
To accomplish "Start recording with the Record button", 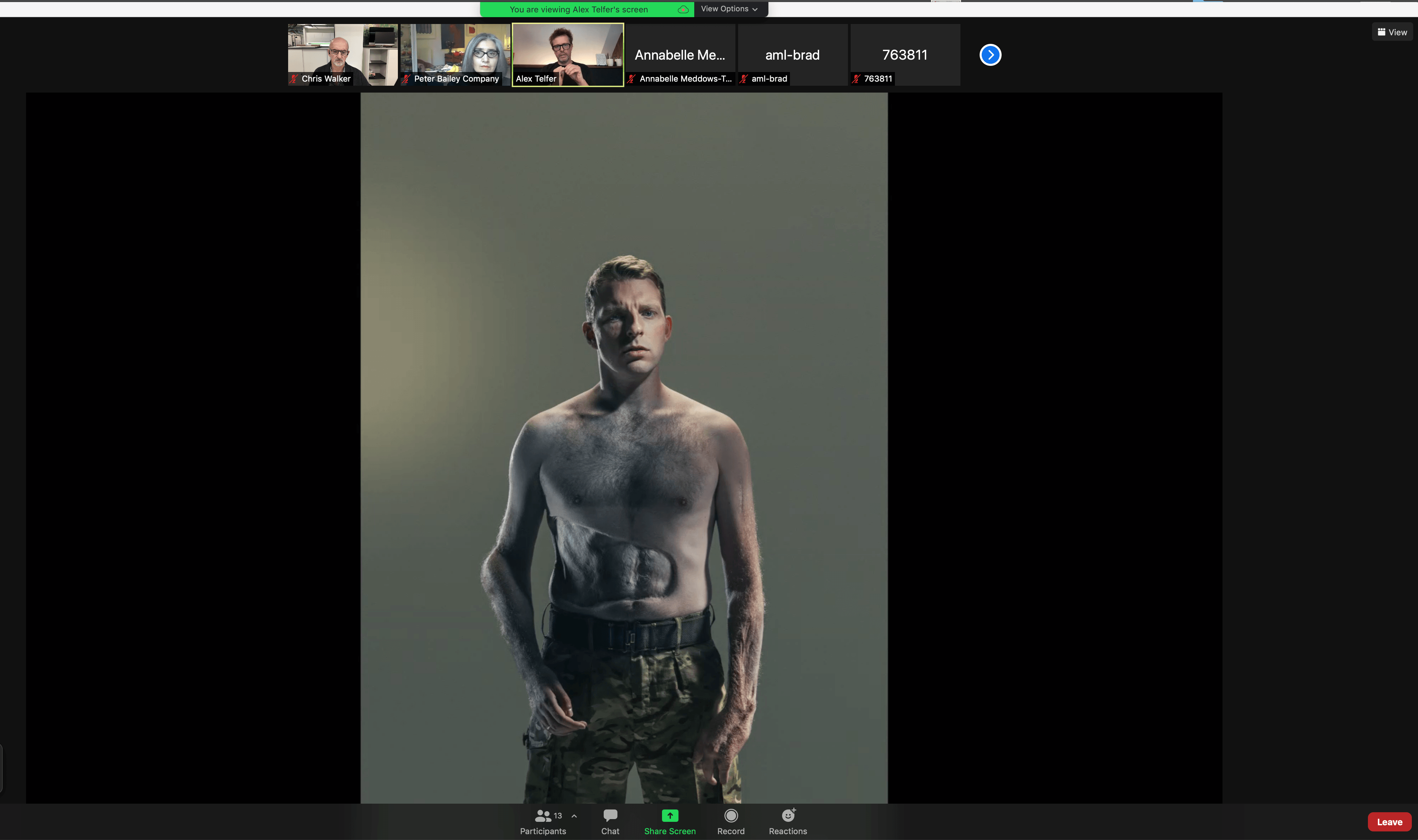I will point(731,822).
